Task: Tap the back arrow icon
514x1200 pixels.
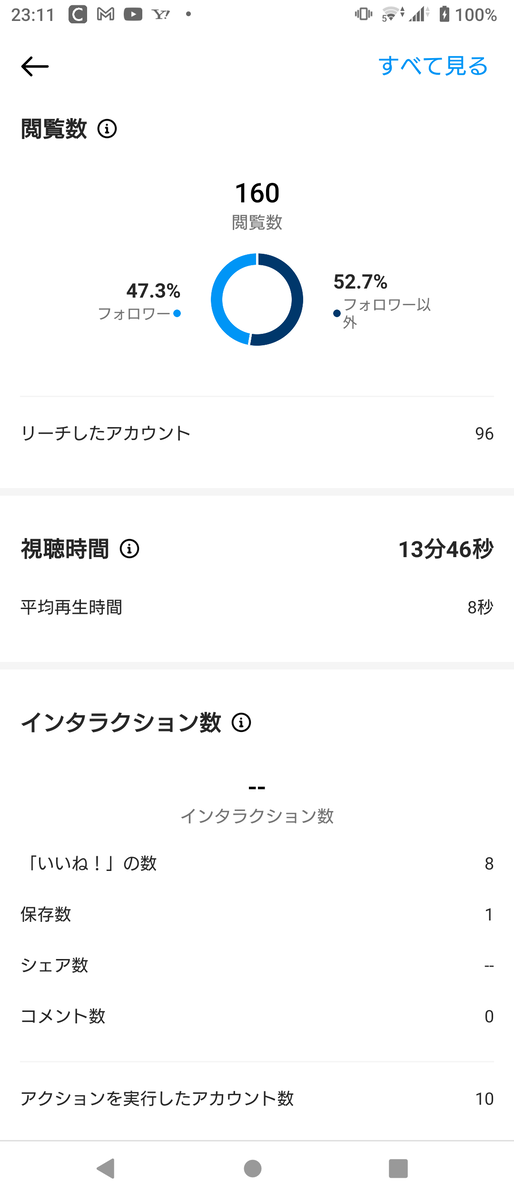Action: [x=35, y=67]
